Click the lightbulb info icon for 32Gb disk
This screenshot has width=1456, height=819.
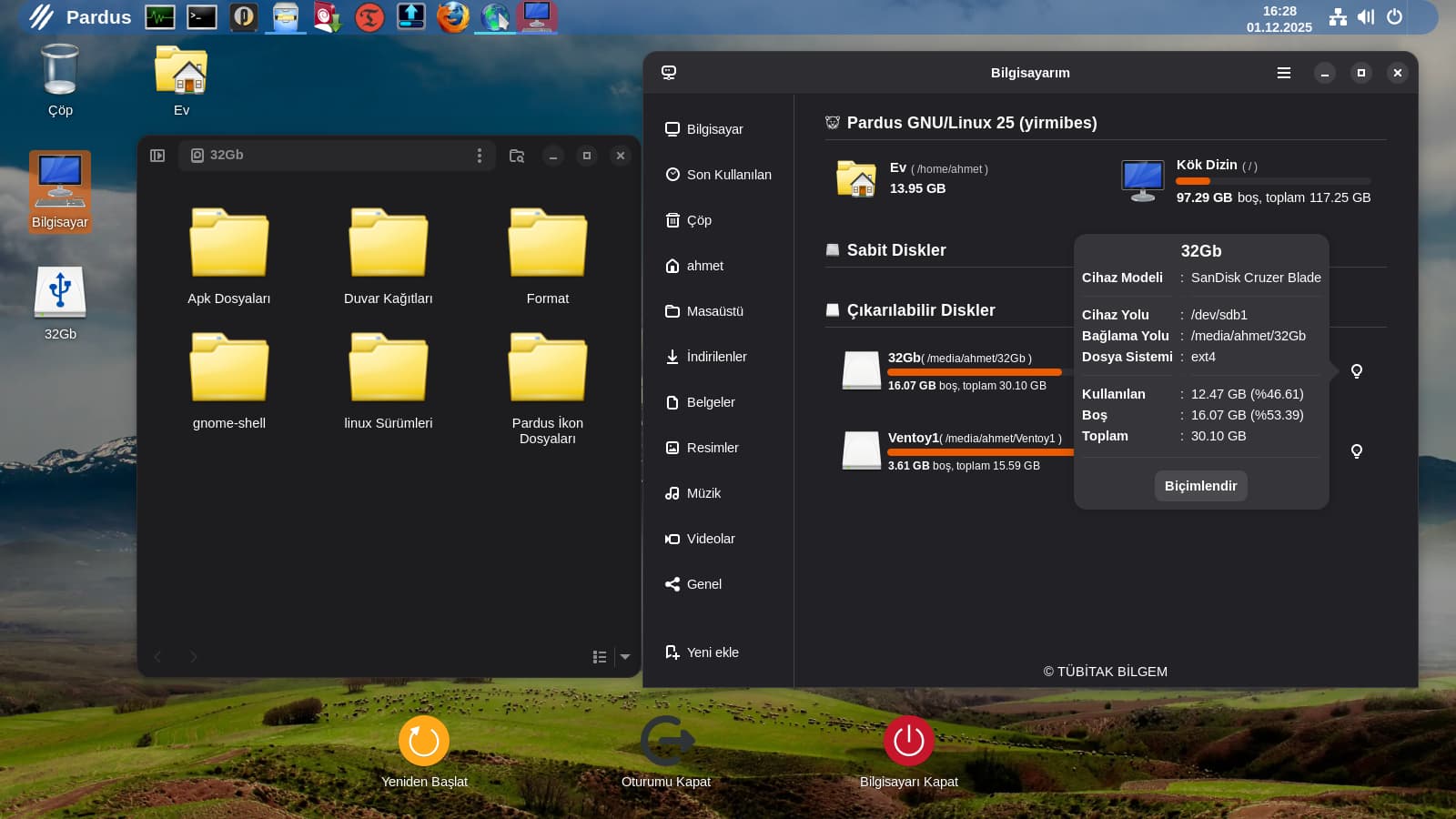point(1356,371)
